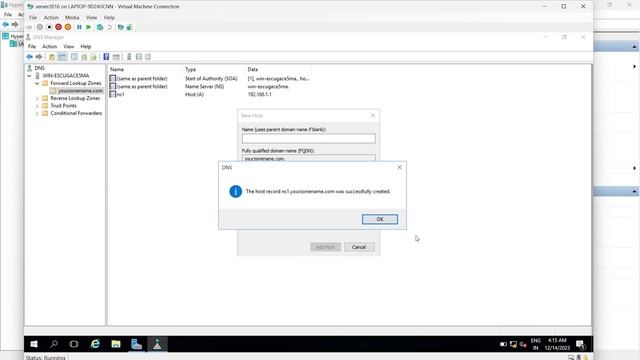This screenshot has width=640, height=360.
Task: Refresh the DNS Manager view
Action: pos(84,57)
